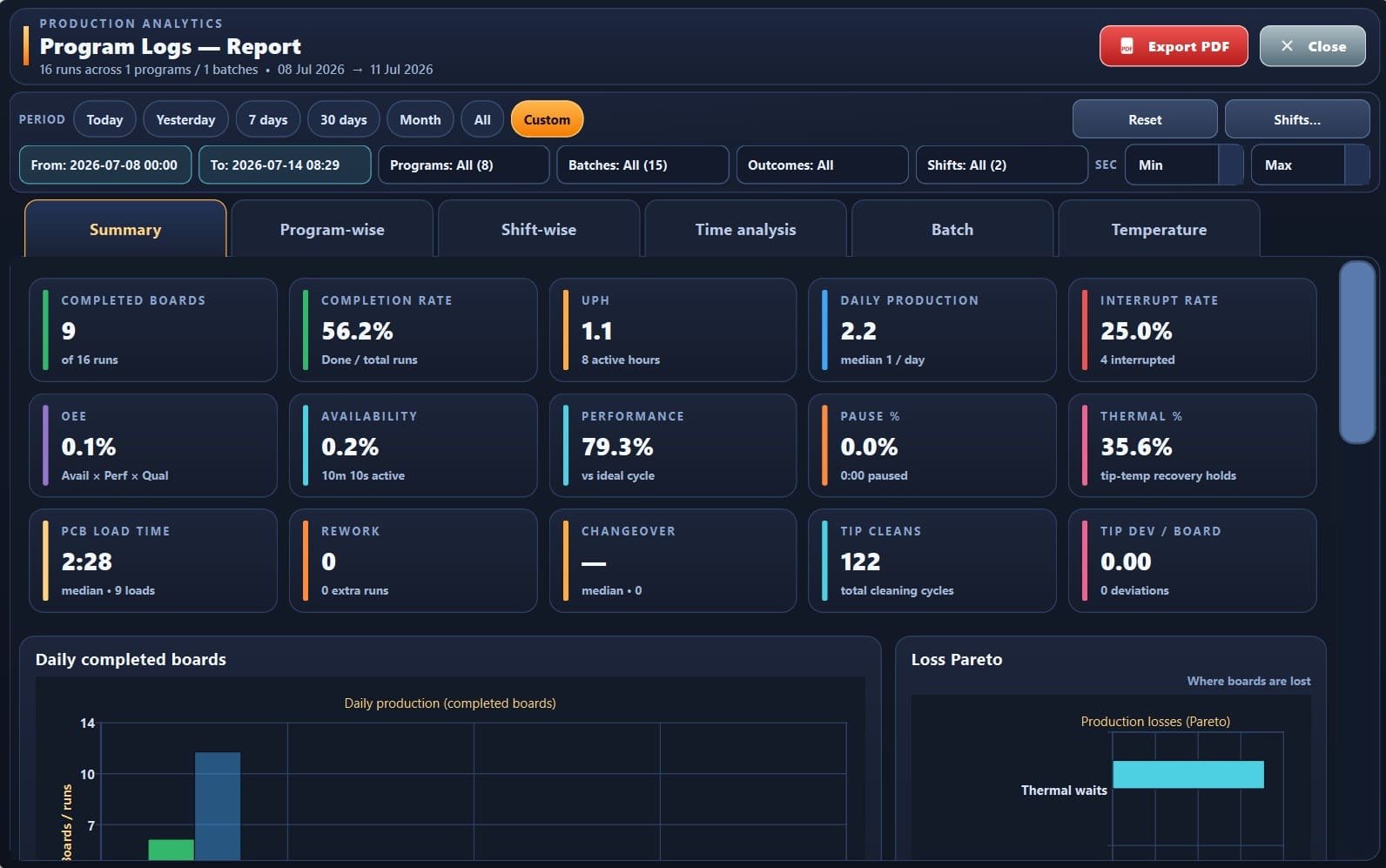Select the 30 days period filter
This screenshot has height=868, width=1386.
tap(343, 119)
